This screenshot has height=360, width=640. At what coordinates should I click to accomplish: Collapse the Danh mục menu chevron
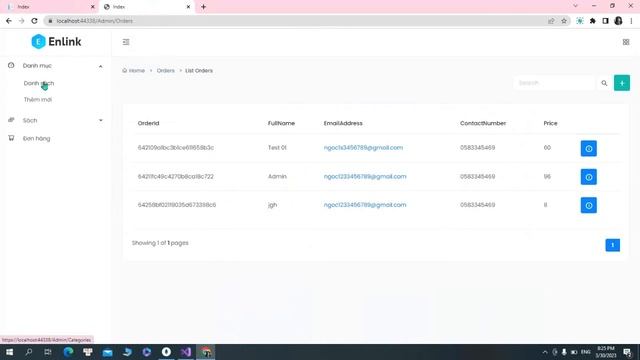pos(100,66)
